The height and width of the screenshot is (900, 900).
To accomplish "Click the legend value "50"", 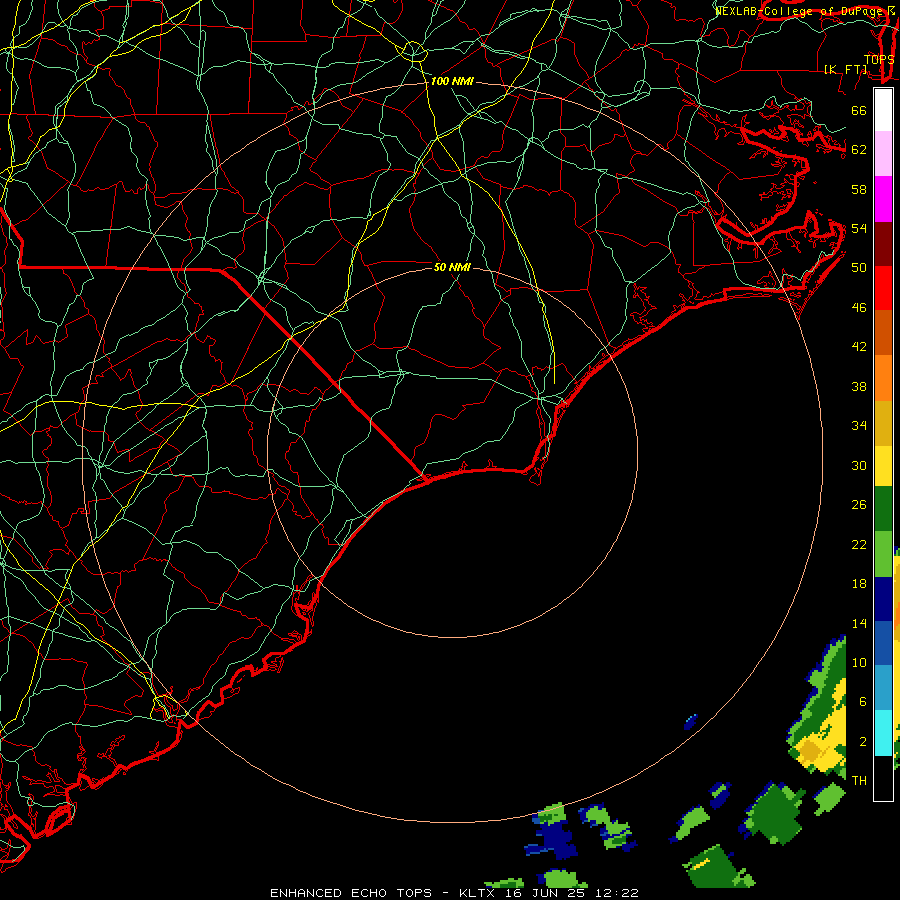I will [859, 267].
